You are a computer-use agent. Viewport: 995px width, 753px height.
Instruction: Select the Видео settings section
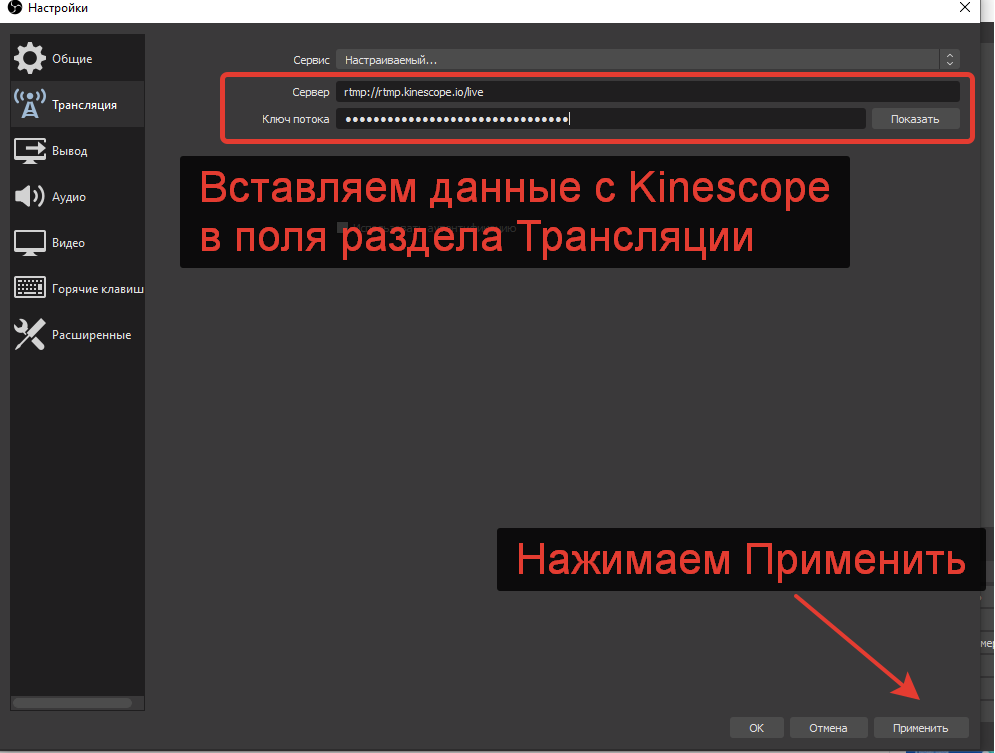(77, 243)
